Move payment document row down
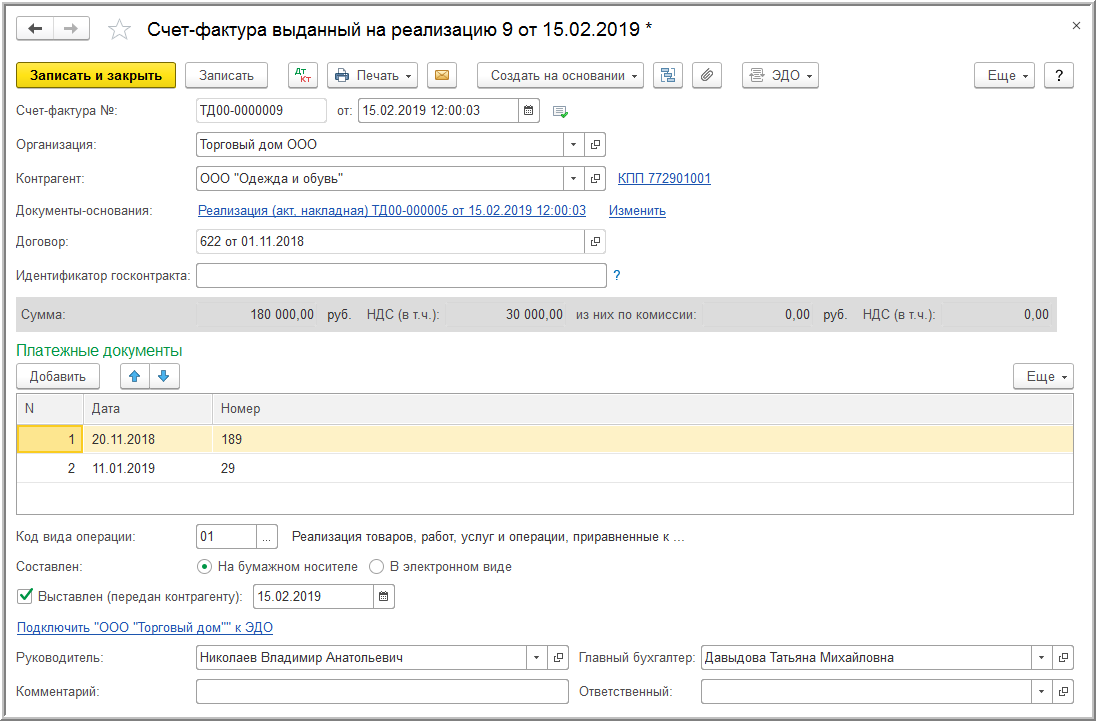The width and height of the screenshot is (1096, 721). (x=164, y=377)
